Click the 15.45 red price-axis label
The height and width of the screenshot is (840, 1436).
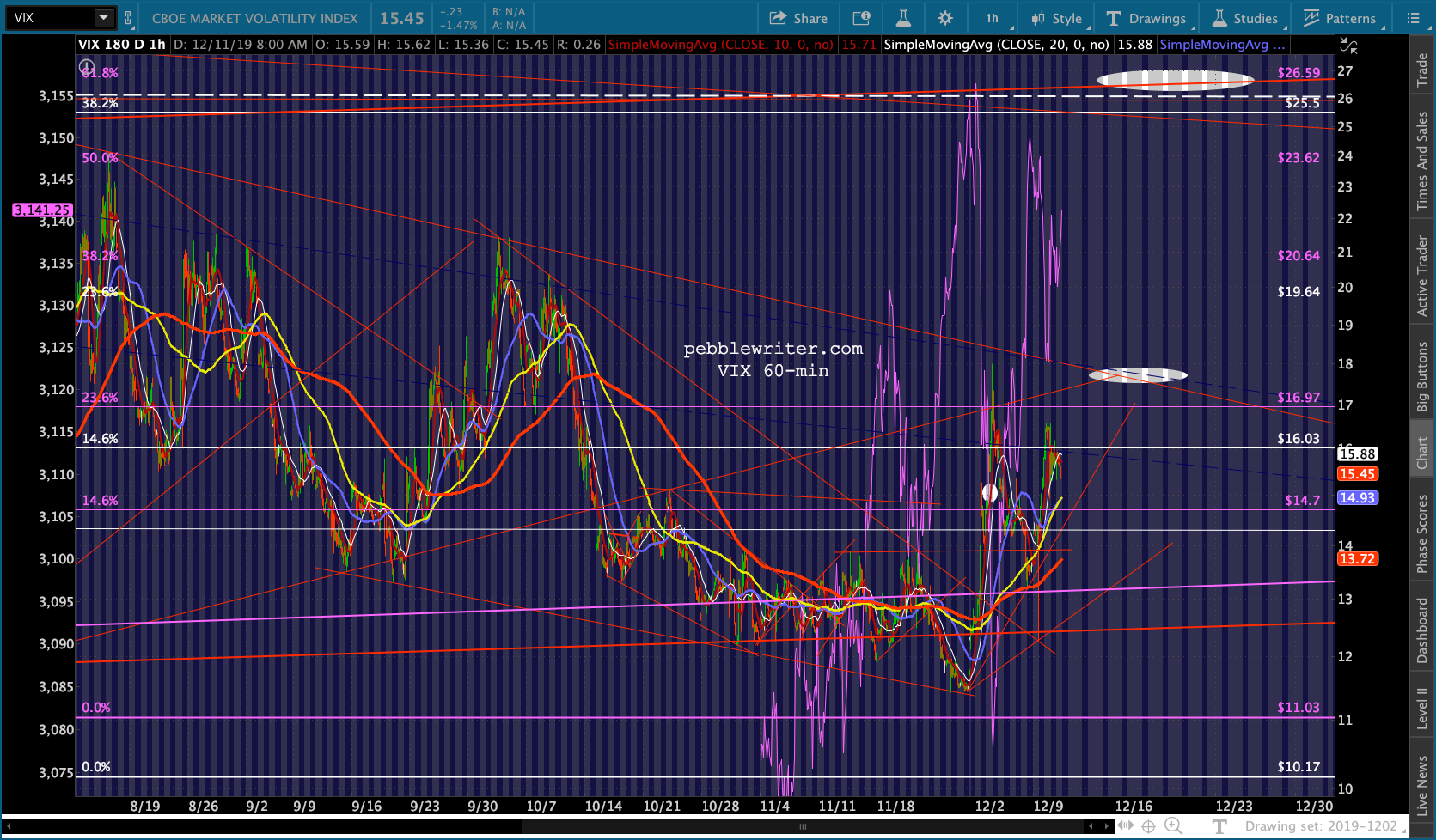tap(1358, 474)
